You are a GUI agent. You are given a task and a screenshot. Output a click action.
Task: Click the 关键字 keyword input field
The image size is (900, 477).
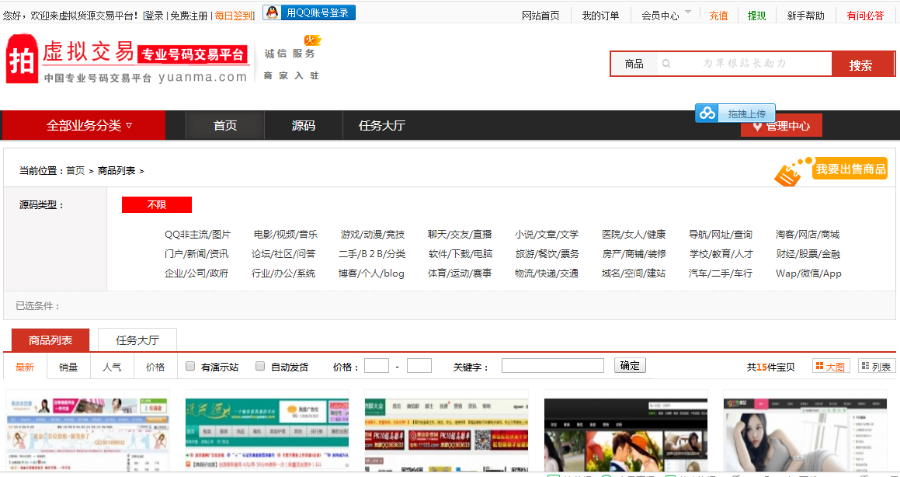coord(552,366)
